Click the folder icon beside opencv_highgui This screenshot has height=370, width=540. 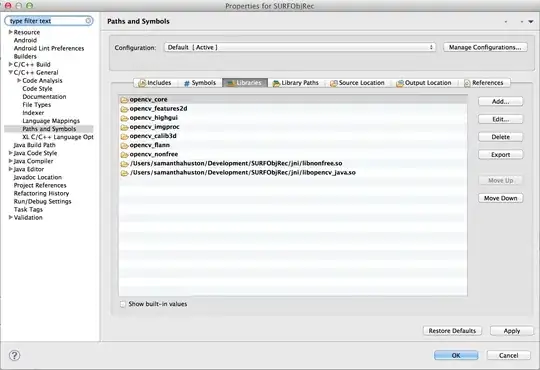coord(124,118)
